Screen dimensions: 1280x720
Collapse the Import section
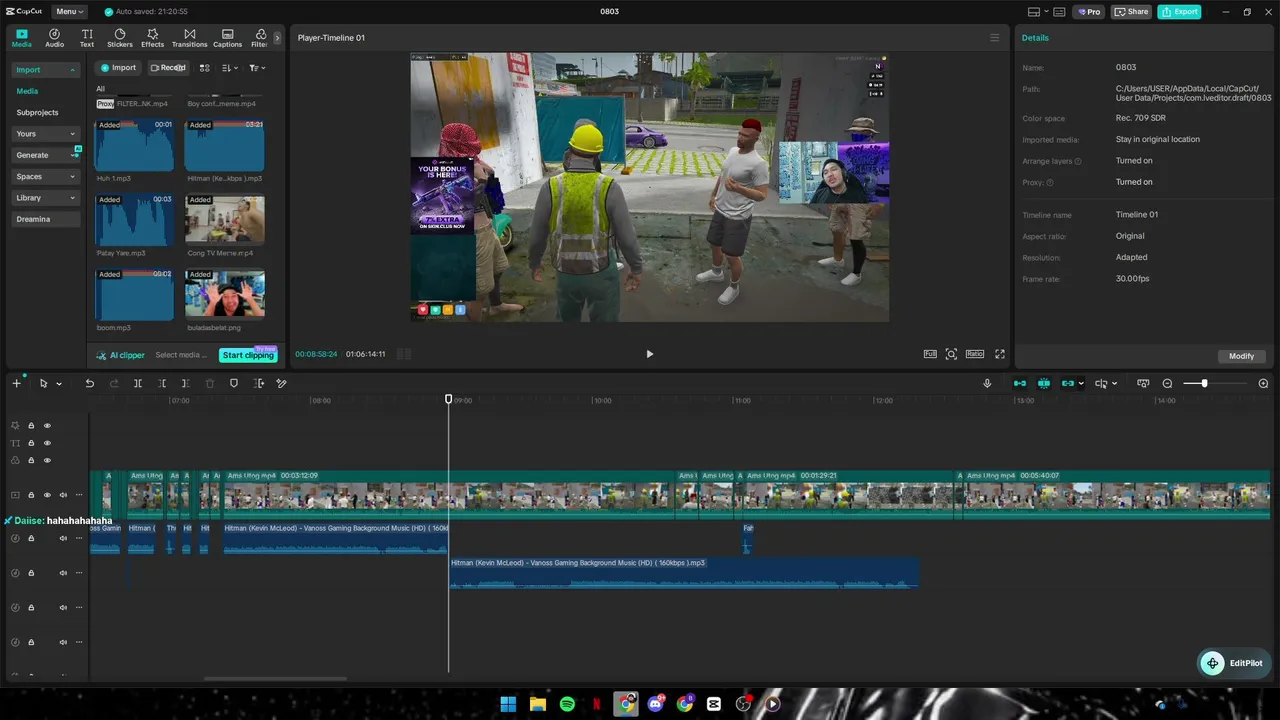[x=45, y=70]
